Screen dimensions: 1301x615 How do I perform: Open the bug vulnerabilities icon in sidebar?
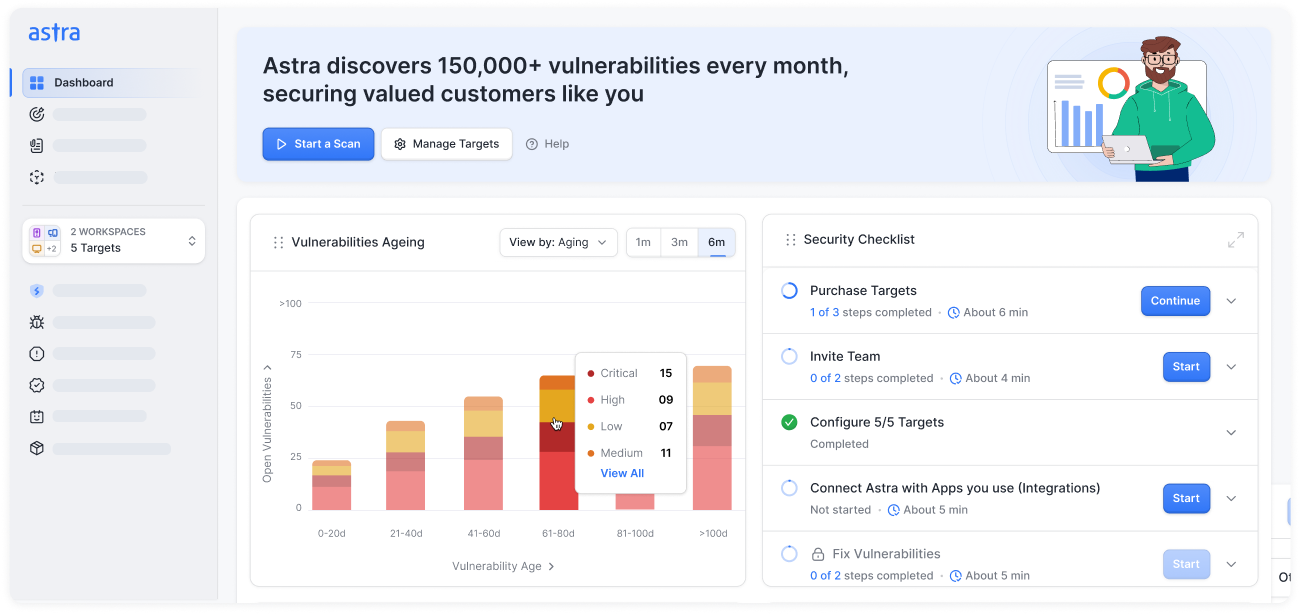[x=37, y=322]
